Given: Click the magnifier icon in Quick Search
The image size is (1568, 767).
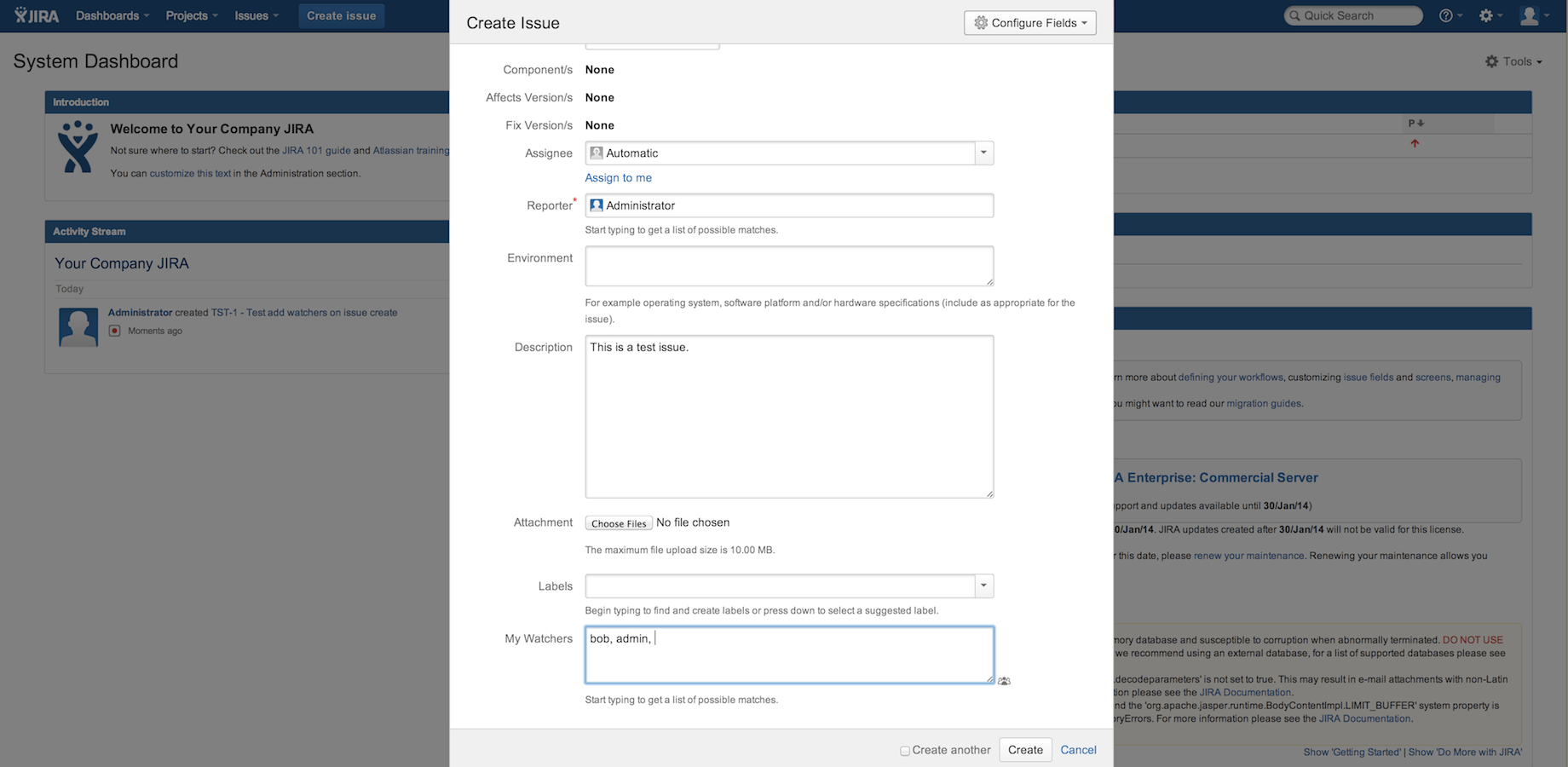Looking at the screenshot, I should (1294, 15).
